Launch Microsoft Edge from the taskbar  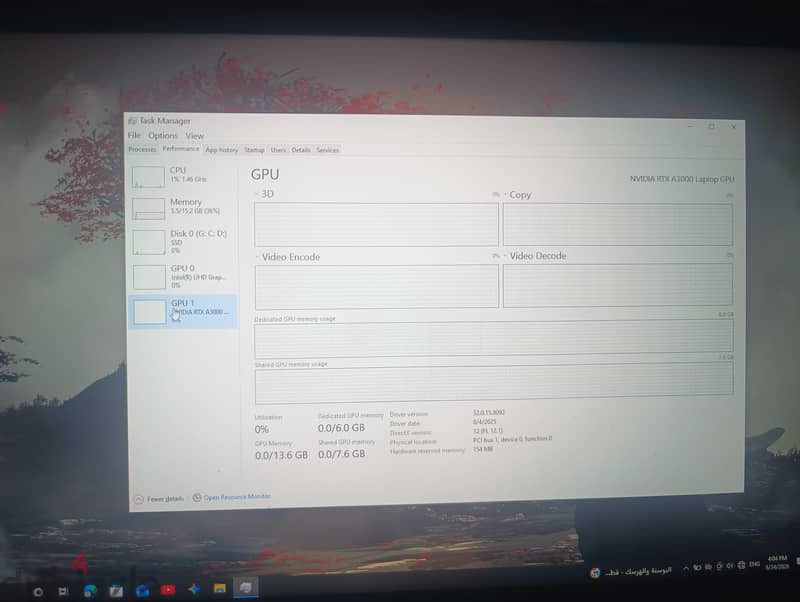[x=90, y=591]
